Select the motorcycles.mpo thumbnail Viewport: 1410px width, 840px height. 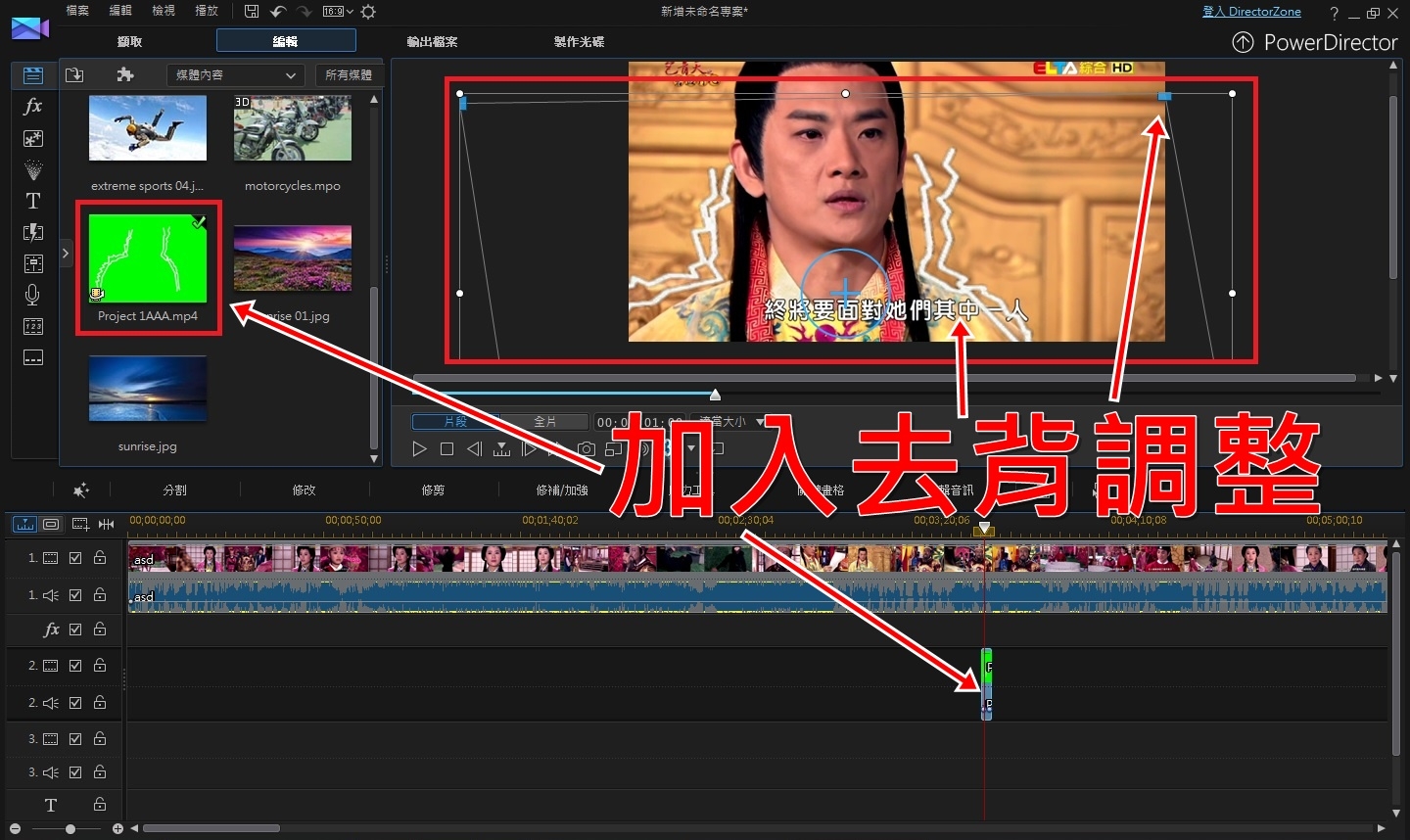(x=293, y=128)
